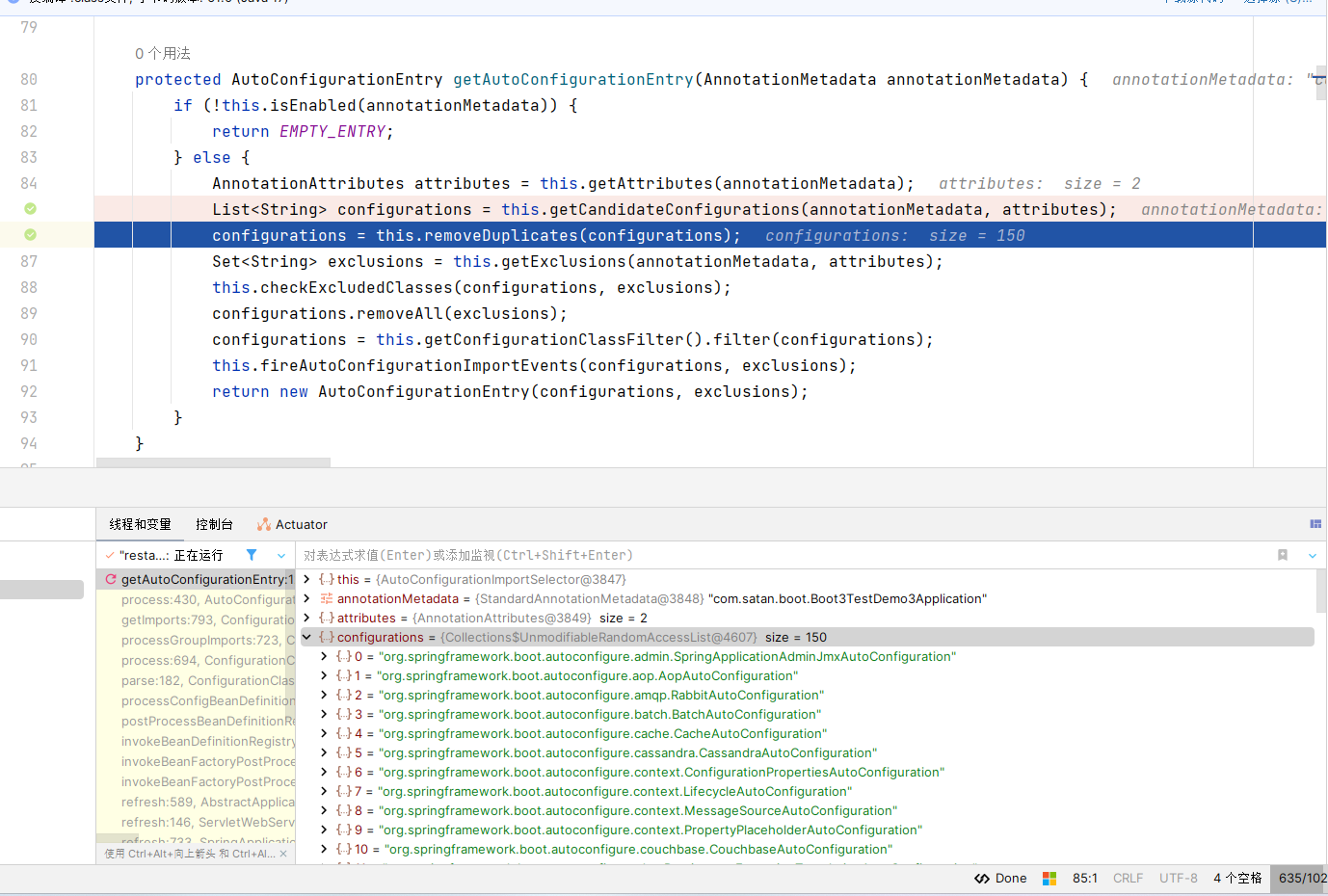This screenshot has height=896, width=1328.
Task: Remove the breakpoint on the getCandidateConfigurations line
Action: [x=30, y=209]
